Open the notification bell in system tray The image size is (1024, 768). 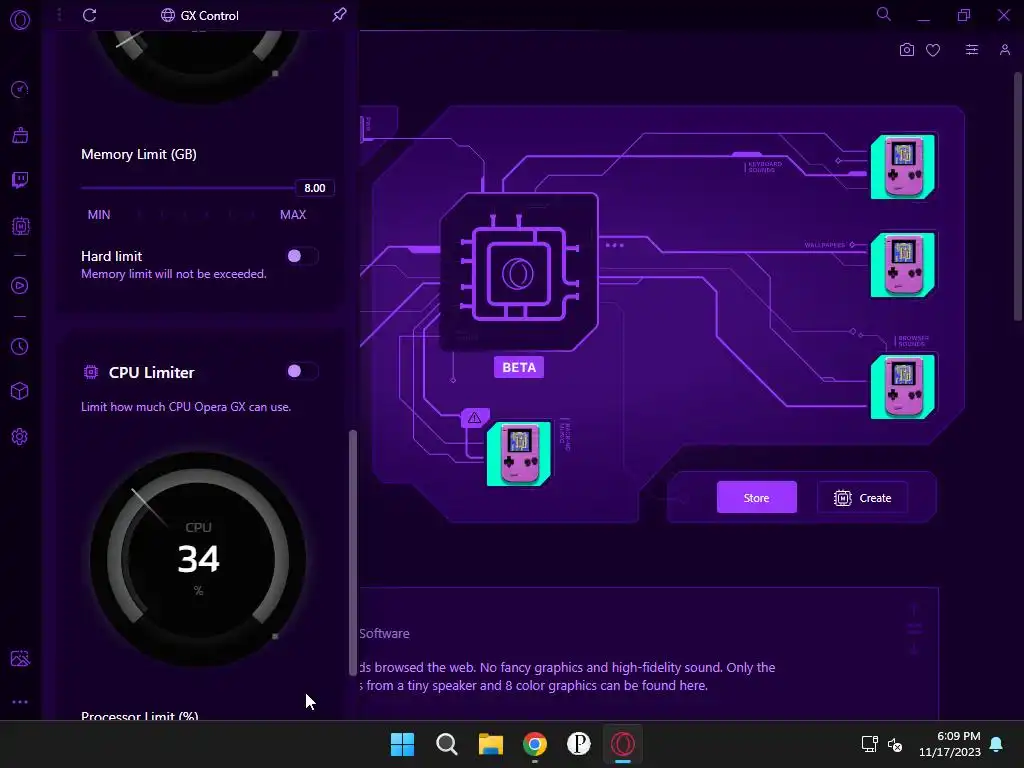(x=997, y=744)
